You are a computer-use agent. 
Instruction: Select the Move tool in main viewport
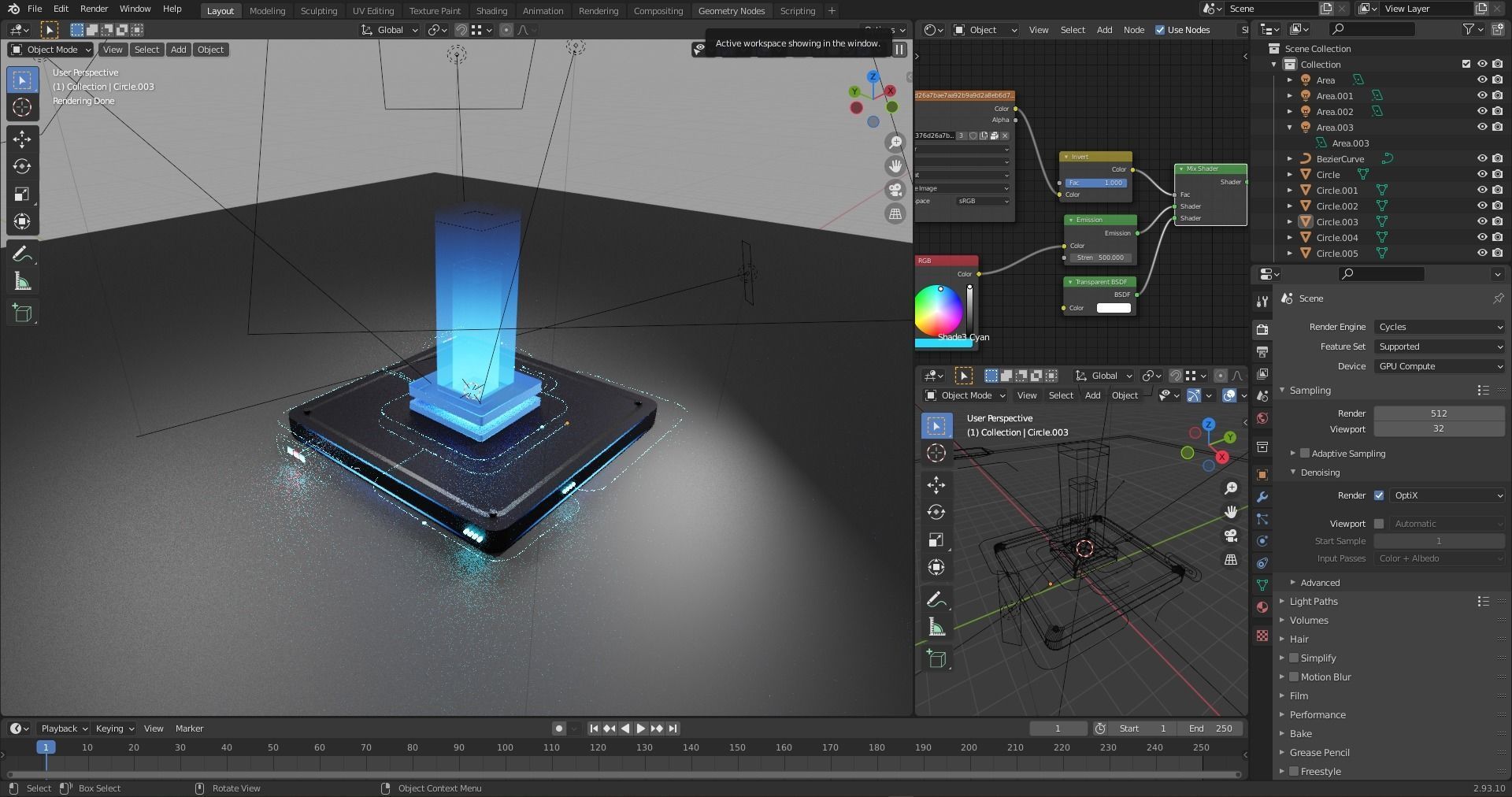(x=22, y=139)
